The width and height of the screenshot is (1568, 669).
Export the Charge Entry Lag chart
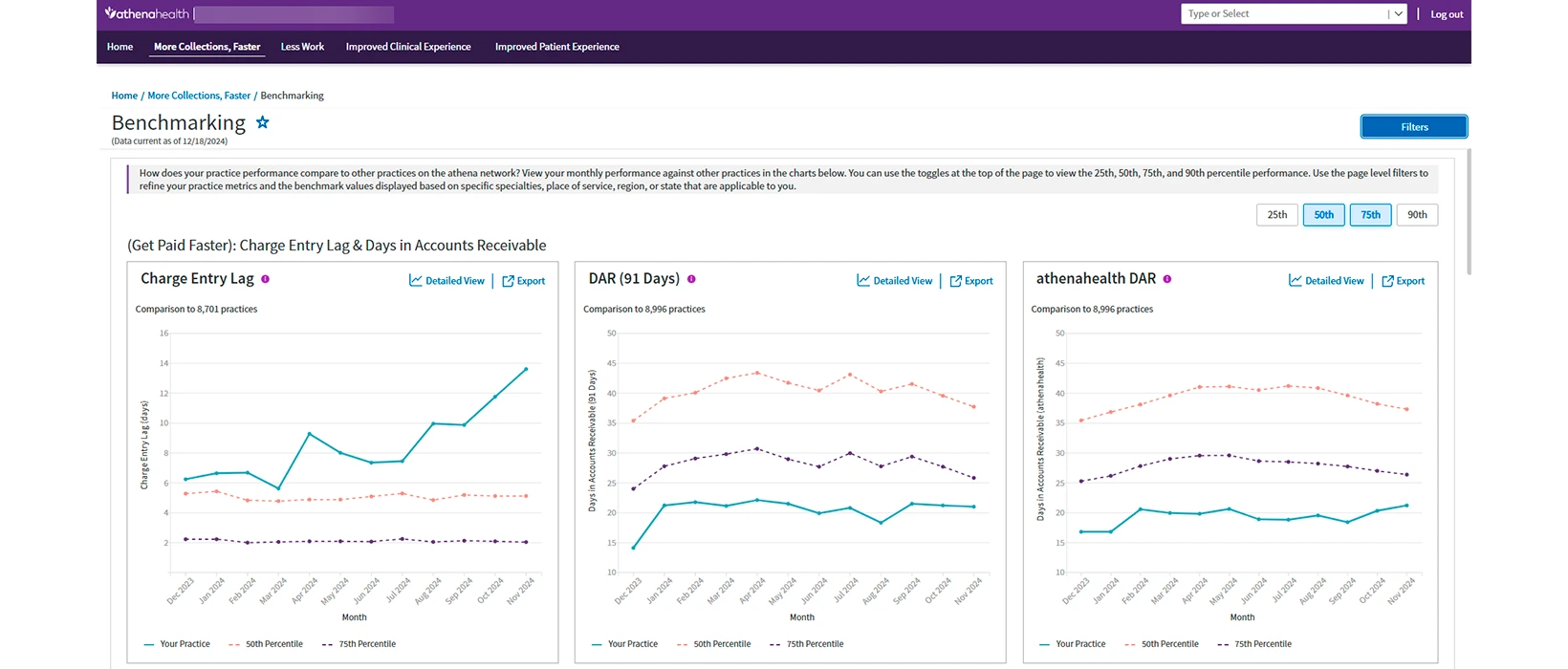524,281
